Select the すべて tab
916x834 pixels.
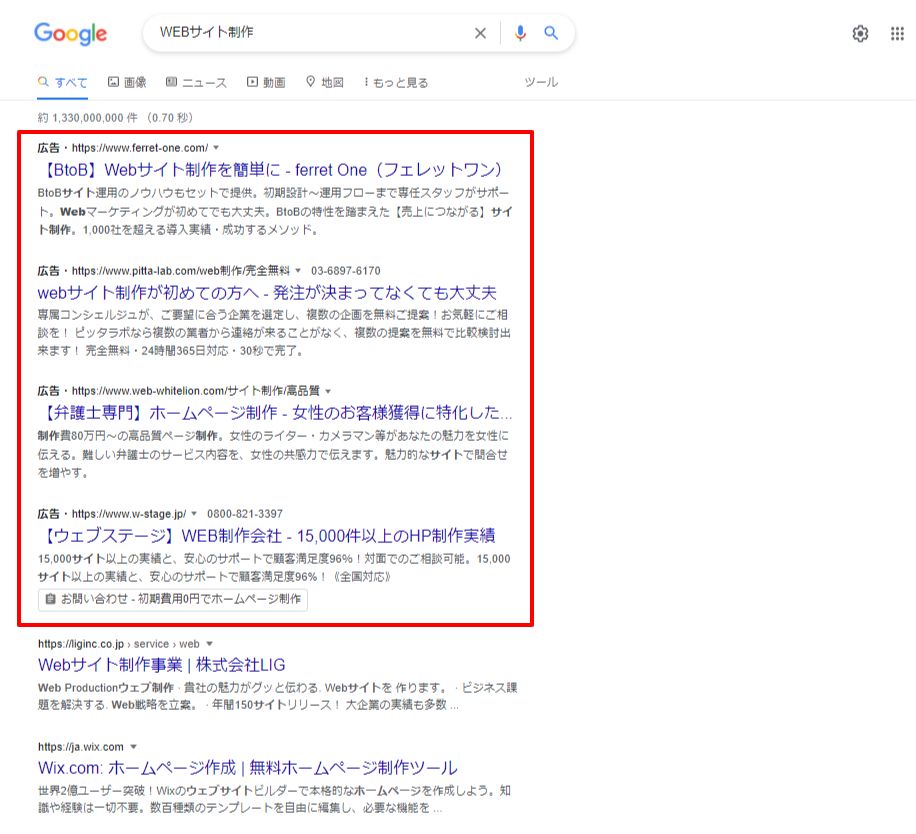63,82
